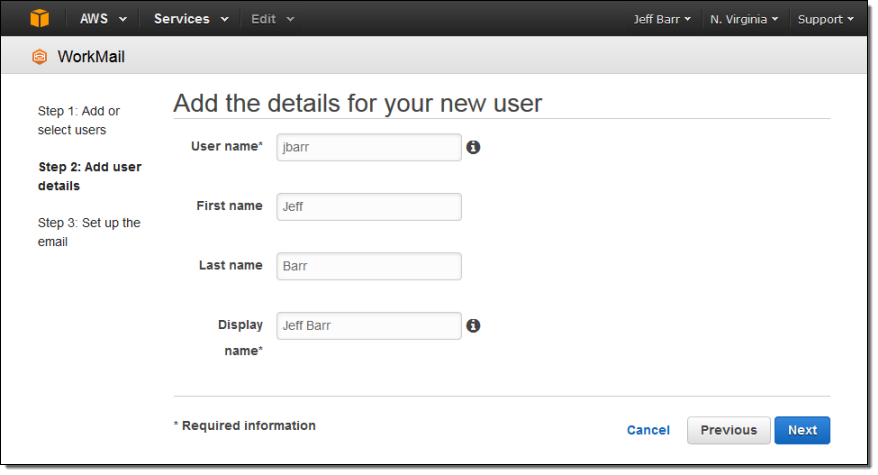Select the Last name text box

(368, 266)
